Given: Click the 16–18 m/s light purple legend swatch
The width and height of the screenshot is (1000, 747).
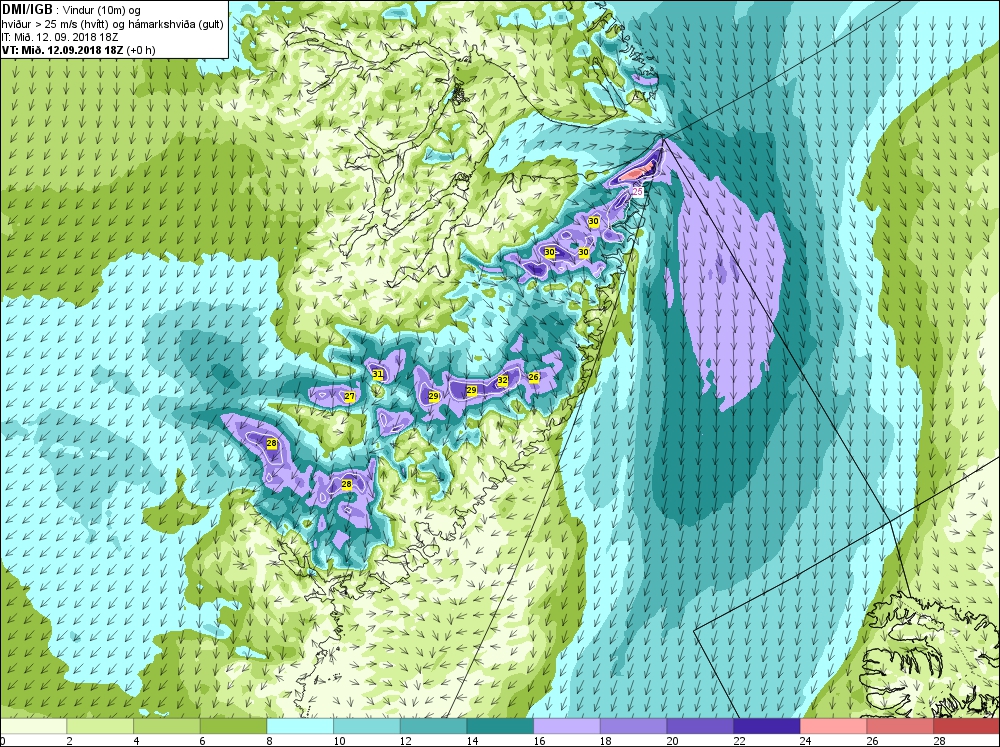Looking at the screenshot, I should 566,726.
